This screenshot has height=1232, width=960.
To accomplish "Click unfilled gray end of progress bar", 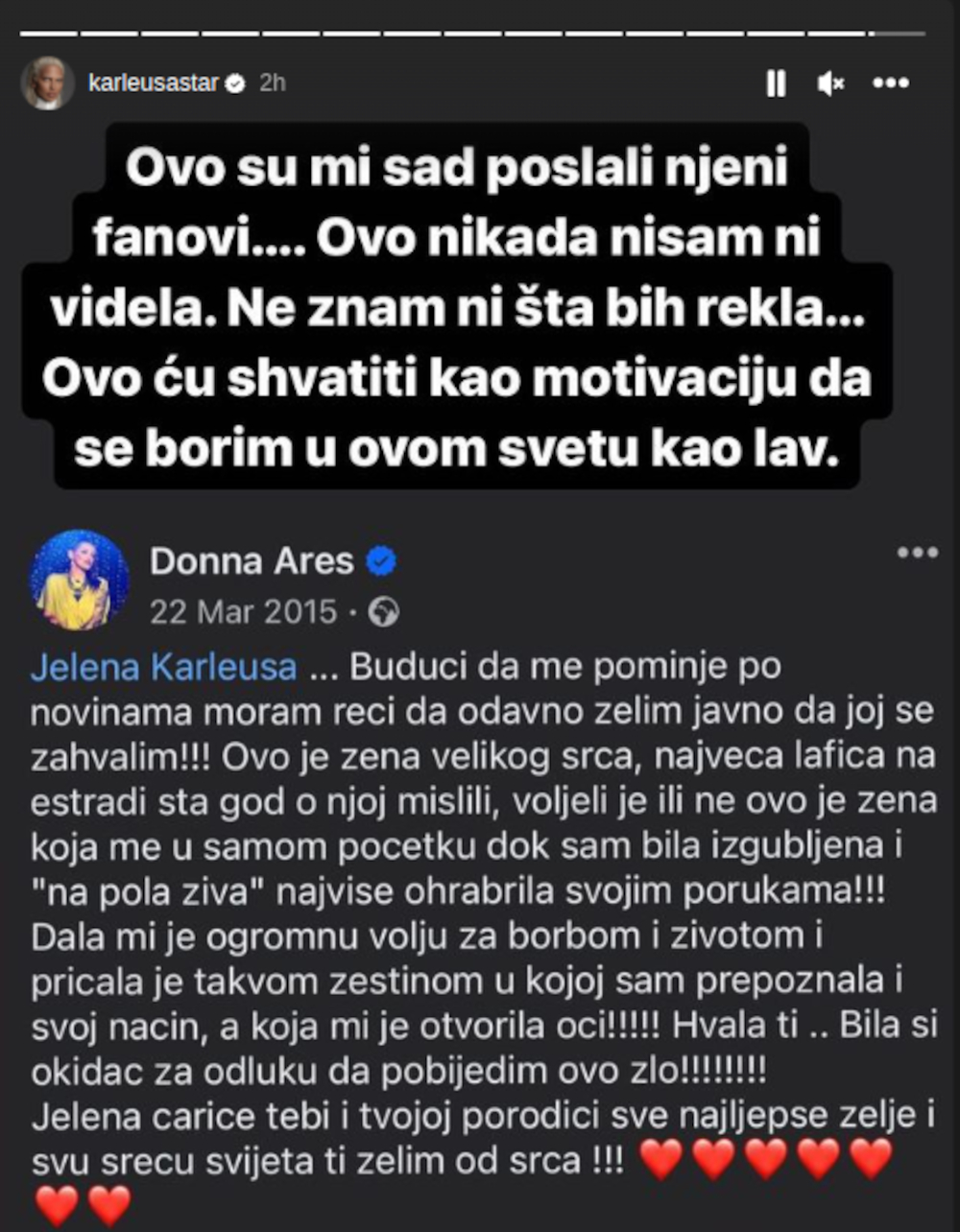I will pos(900,34).
